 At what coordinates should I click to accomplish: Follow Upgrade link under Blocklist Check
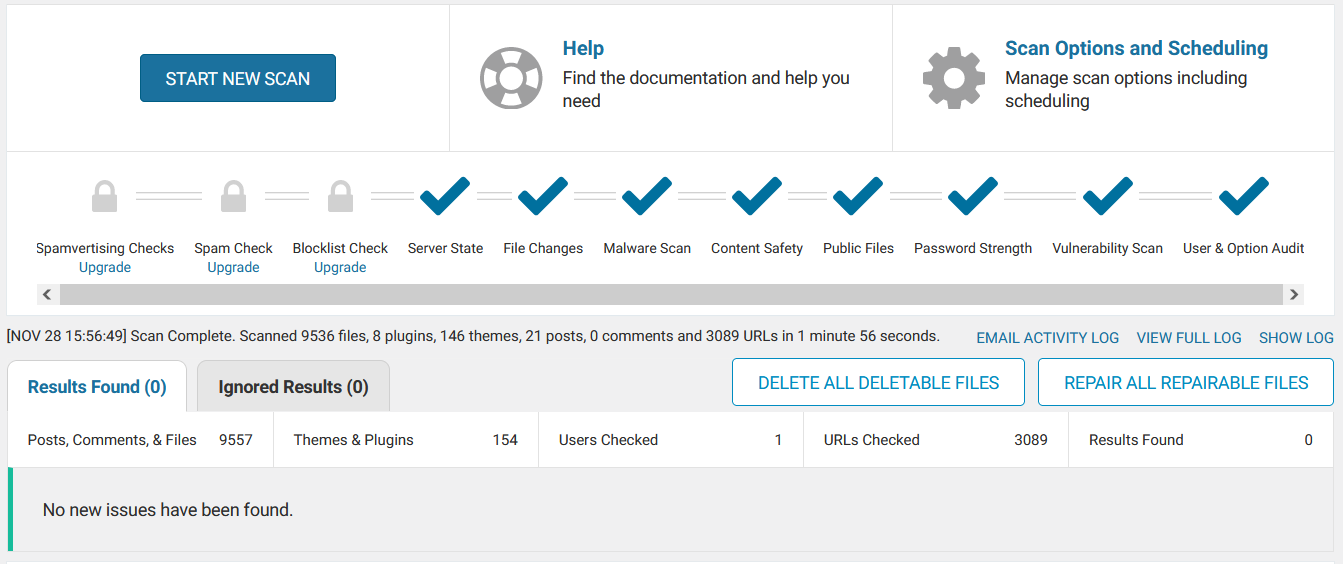340,267
